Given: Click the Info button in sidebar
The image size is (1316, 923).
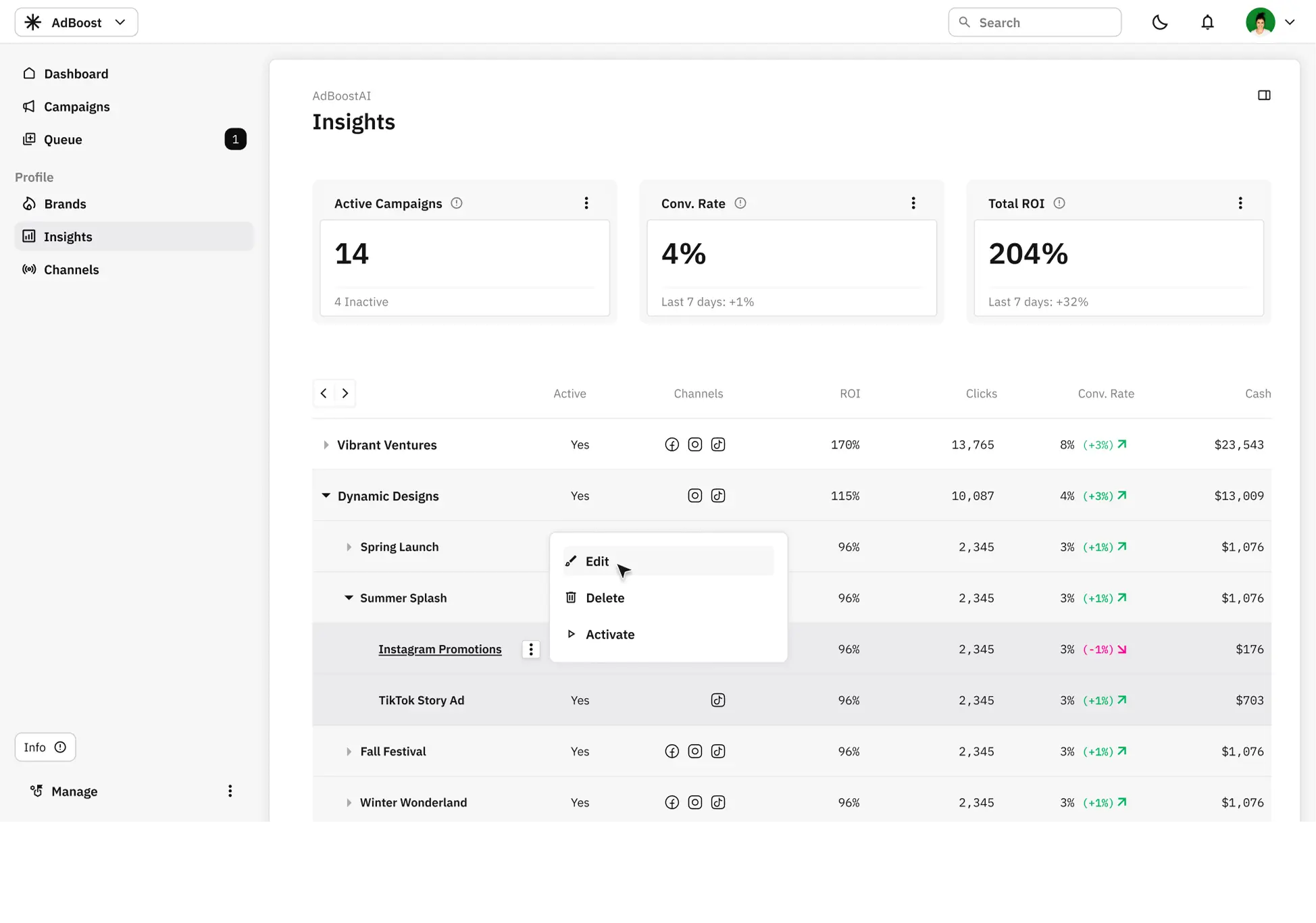Looking at the screenshot, I should tap(45, 747).
